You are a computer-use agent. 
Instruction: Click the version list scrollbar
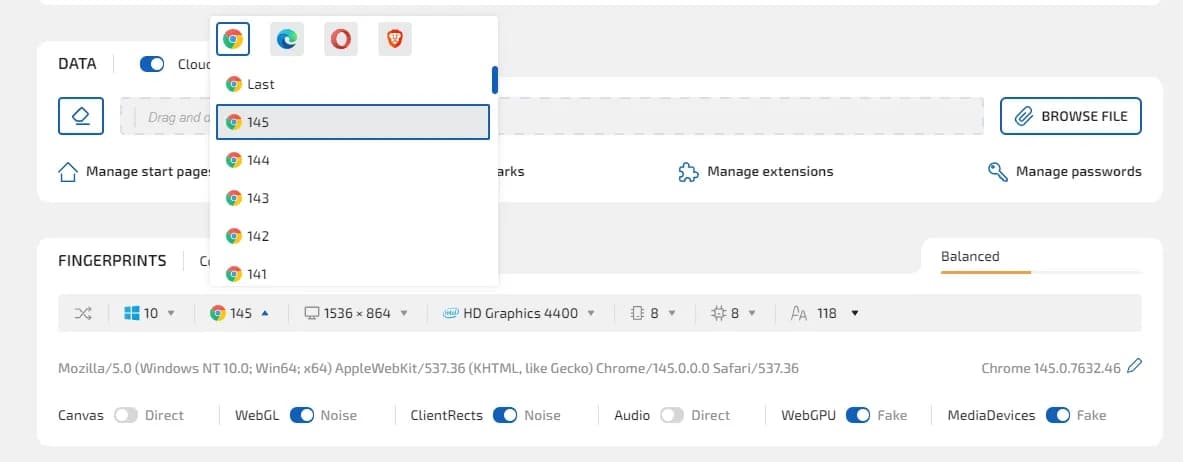(x=494, y=80)
